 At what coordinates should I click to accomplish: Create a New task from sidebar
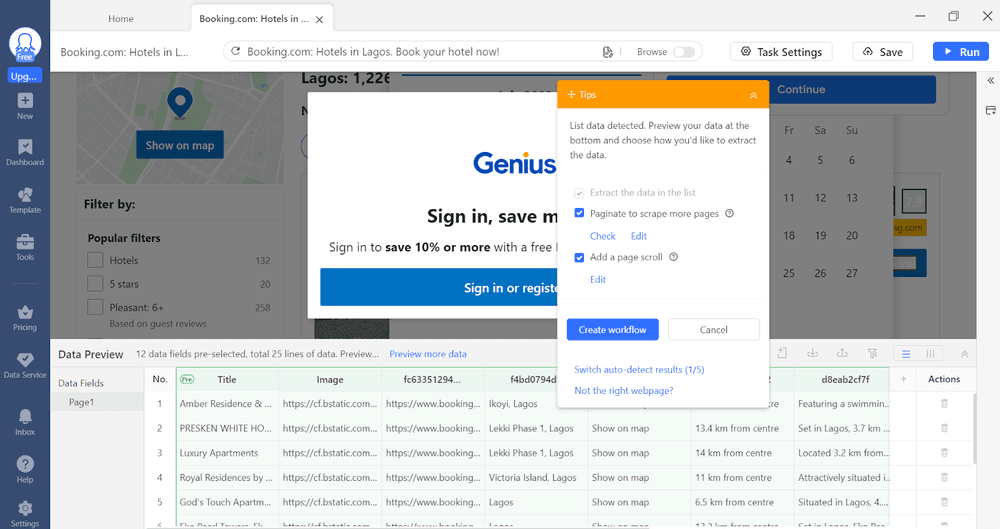click(x=25, y=106)
